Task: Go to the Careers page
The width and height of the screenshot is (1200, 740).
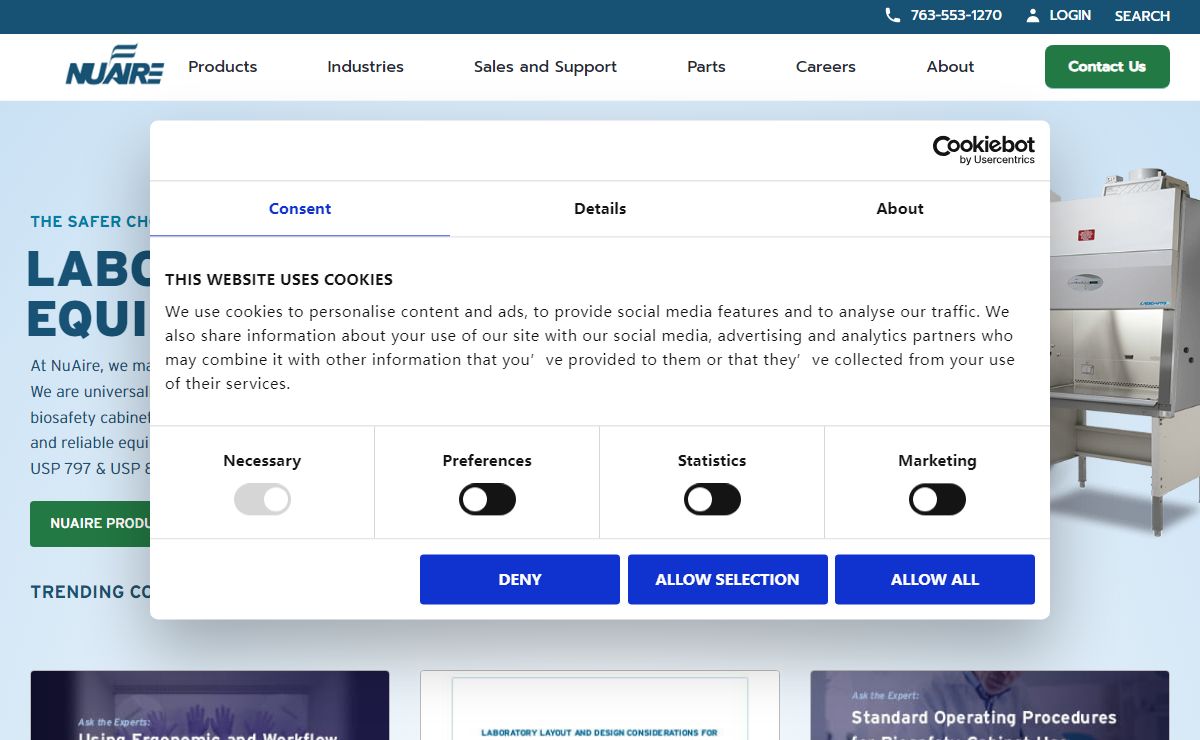Action: (x=826, y=66)
